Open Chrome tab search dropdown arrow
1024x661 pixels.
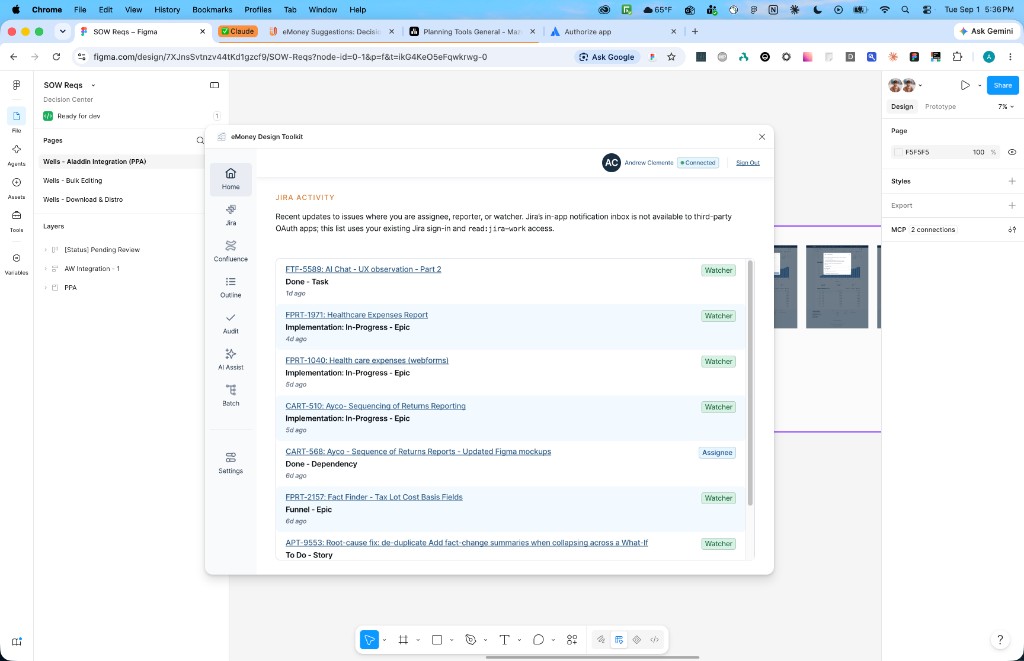click(63, 31)
